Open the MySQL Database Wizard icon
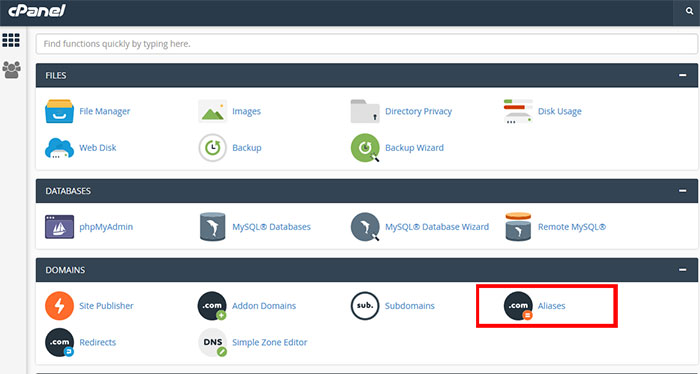Screen dimensions: 700x374 pyautogui.click(x=365, y=227)
